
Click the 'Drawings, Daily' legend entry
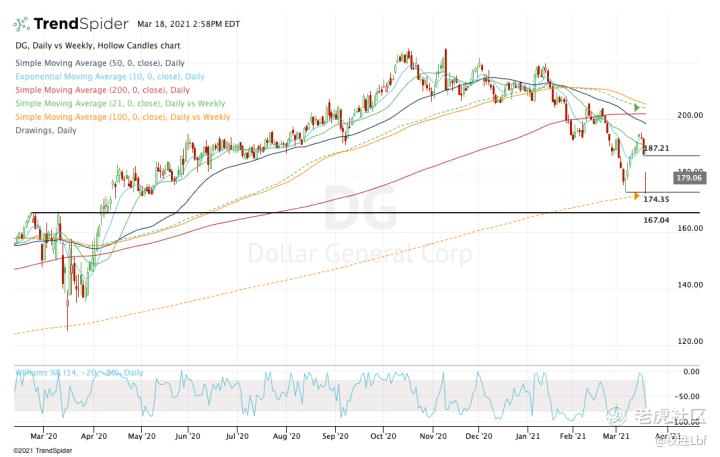(x=46, y=130)
